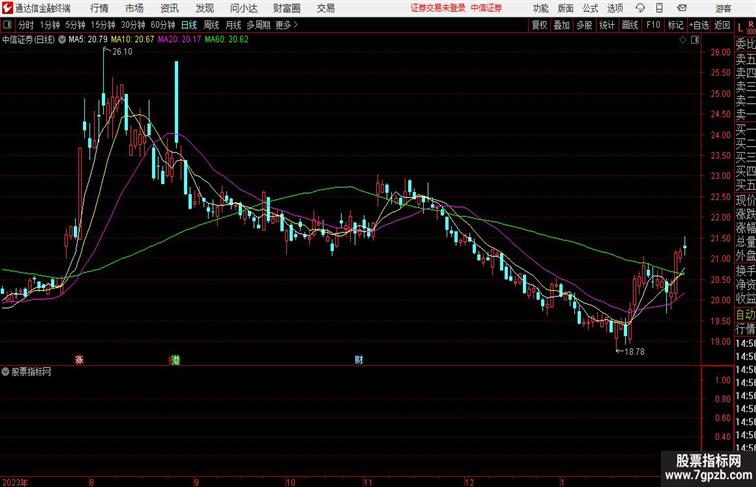Click the 2023年 label on time axis
This screenshot has height=487, width=756.
point(15,482)
